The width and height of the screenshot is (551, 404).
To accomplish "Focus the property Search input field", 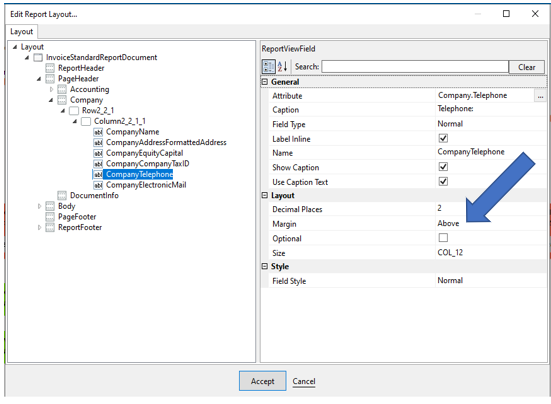I will (415, 66).
